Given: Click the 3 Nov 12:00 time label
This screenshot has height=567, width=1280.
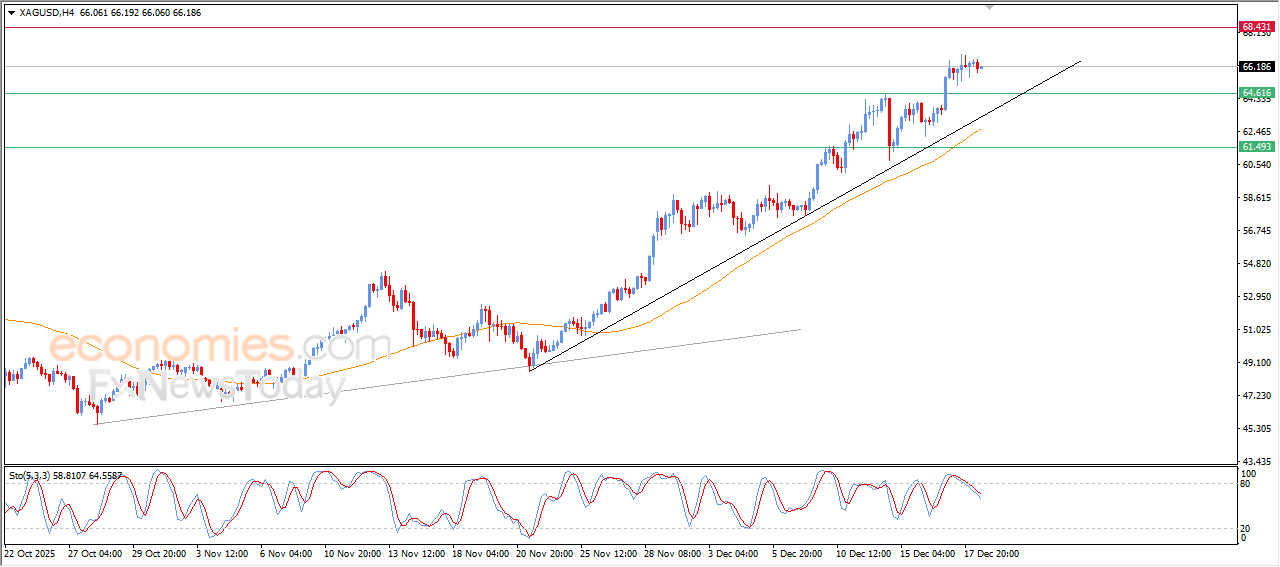Looking at the screenshot, I should pos(221,552).
